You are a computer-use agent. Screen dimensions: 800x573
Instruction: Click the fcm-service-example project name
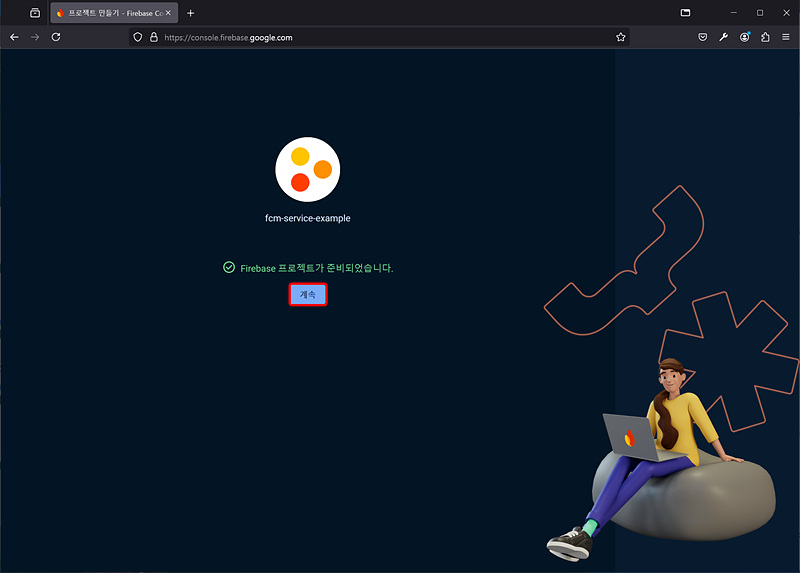pyautogui.click(x=308, y=218)
